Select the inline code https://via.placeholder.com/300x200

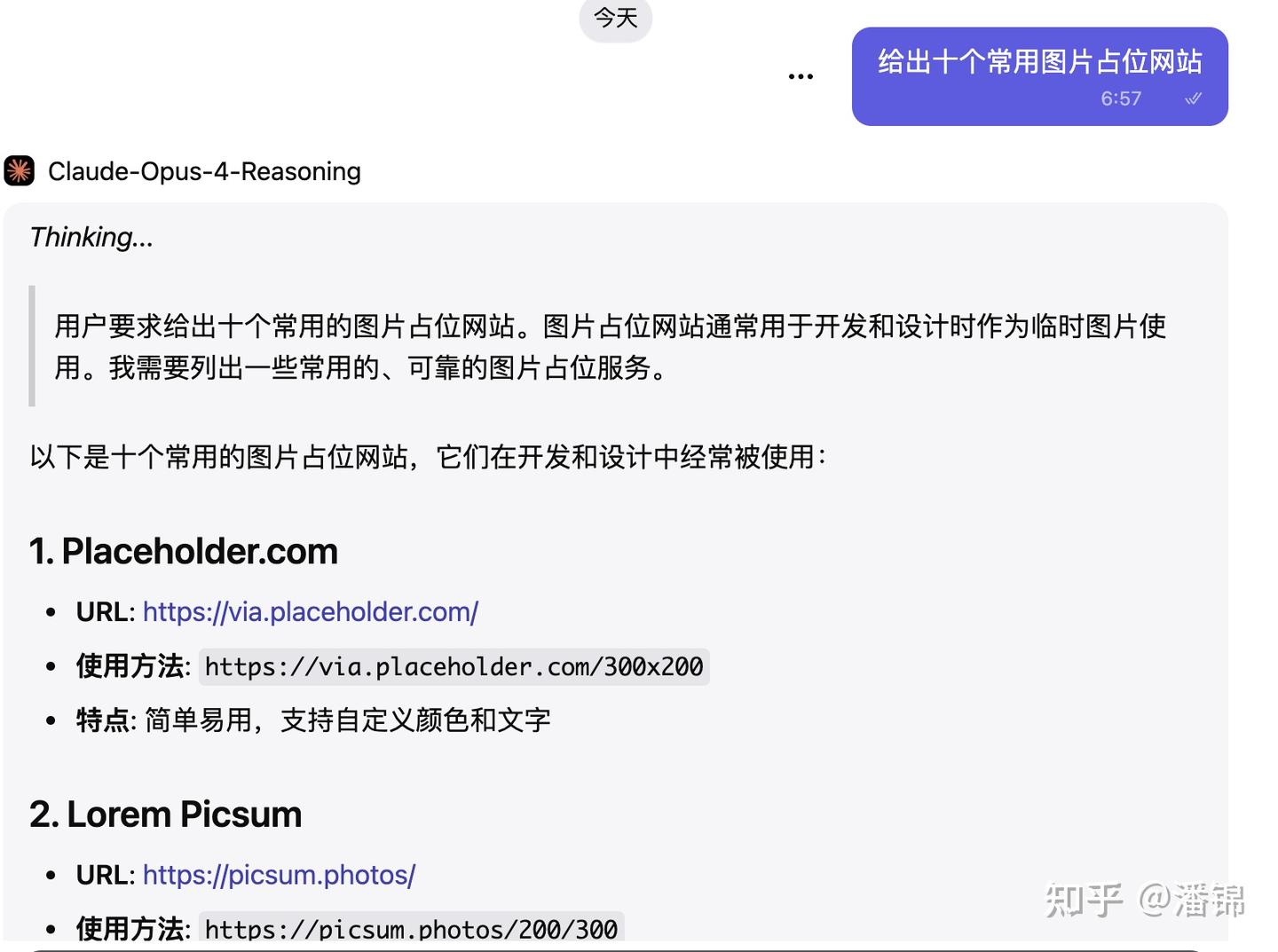click(x=454, y=666)
